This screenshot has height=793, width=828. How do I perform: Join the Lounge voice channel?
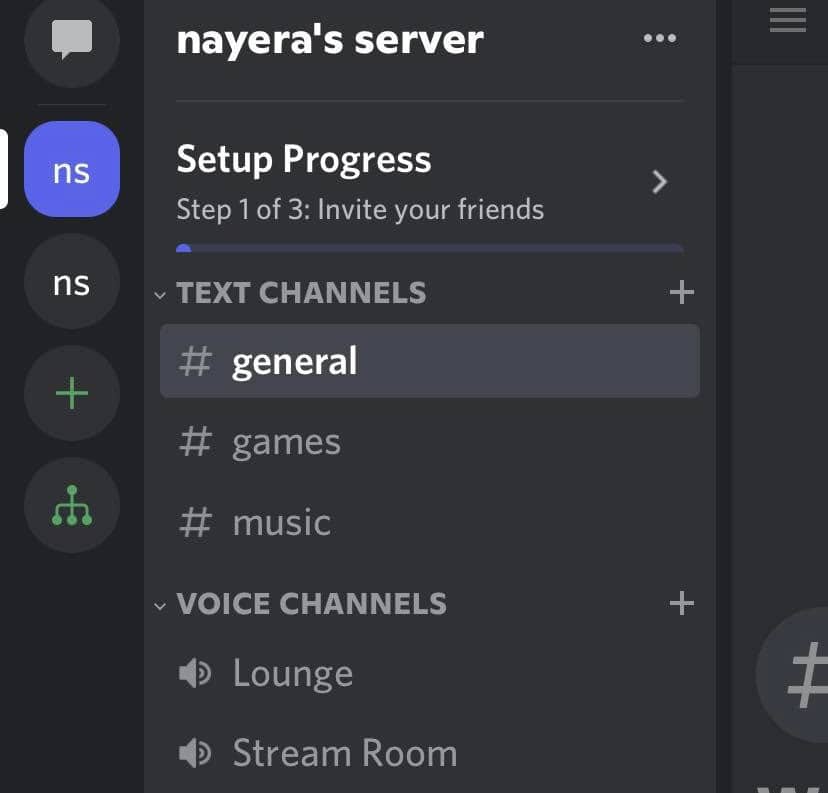pyautogui.click(x=430, y=673)
